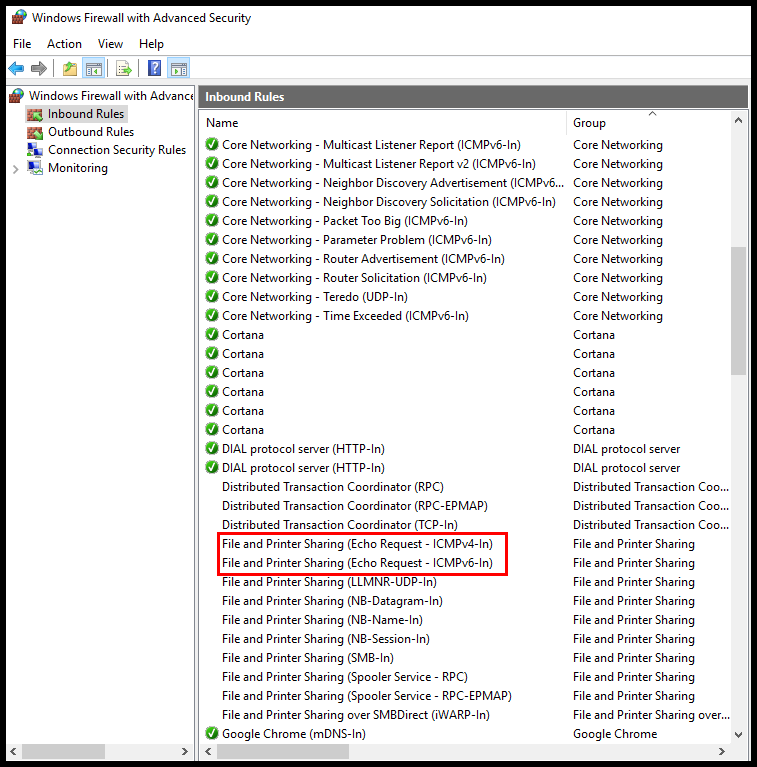Toggle the Show/Hide Action Pane icon
The image size is (757, 767).
tap(178, 68)
